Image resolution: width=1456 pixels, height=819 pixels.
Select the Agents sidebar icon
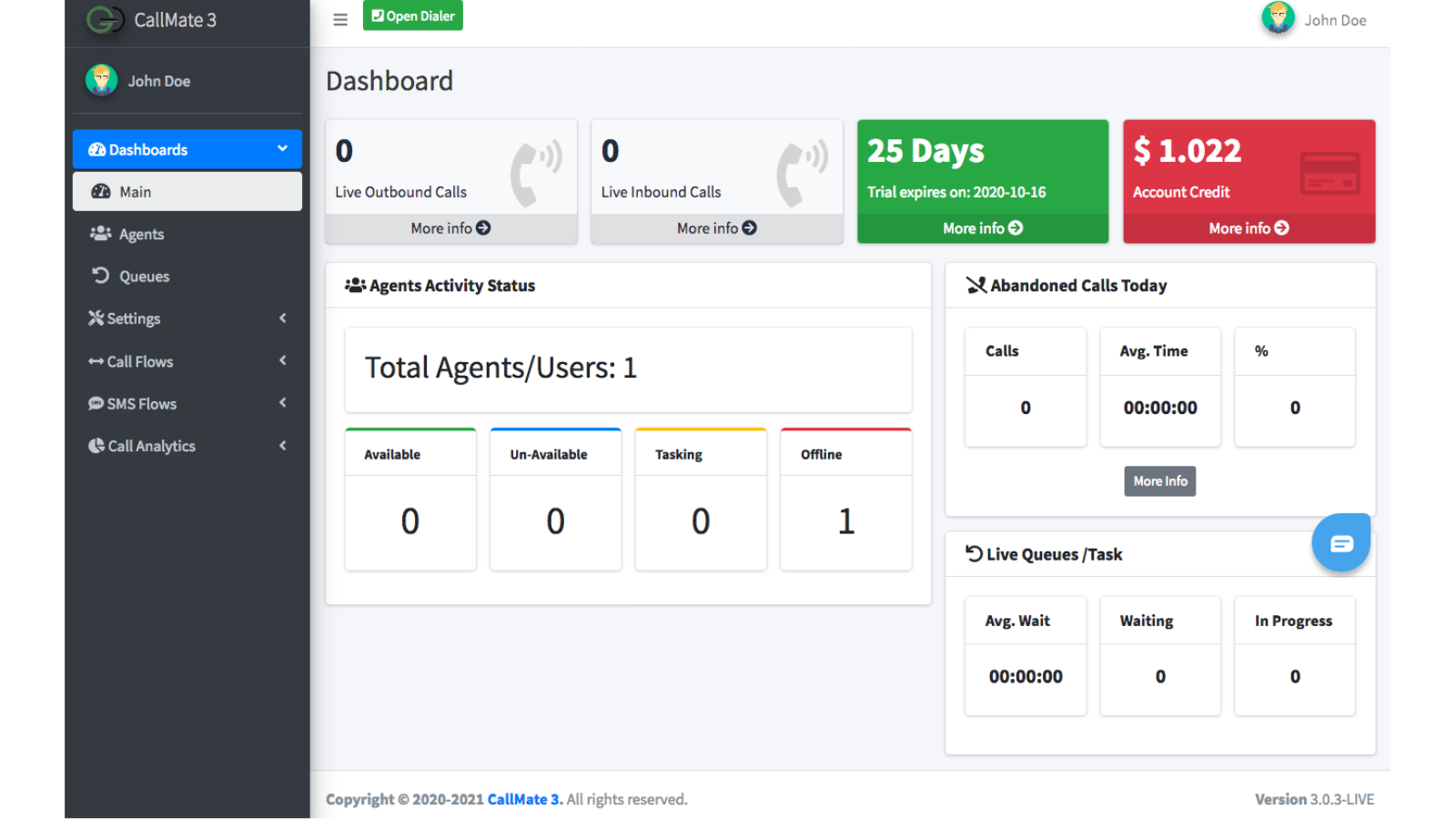point(99,234)
